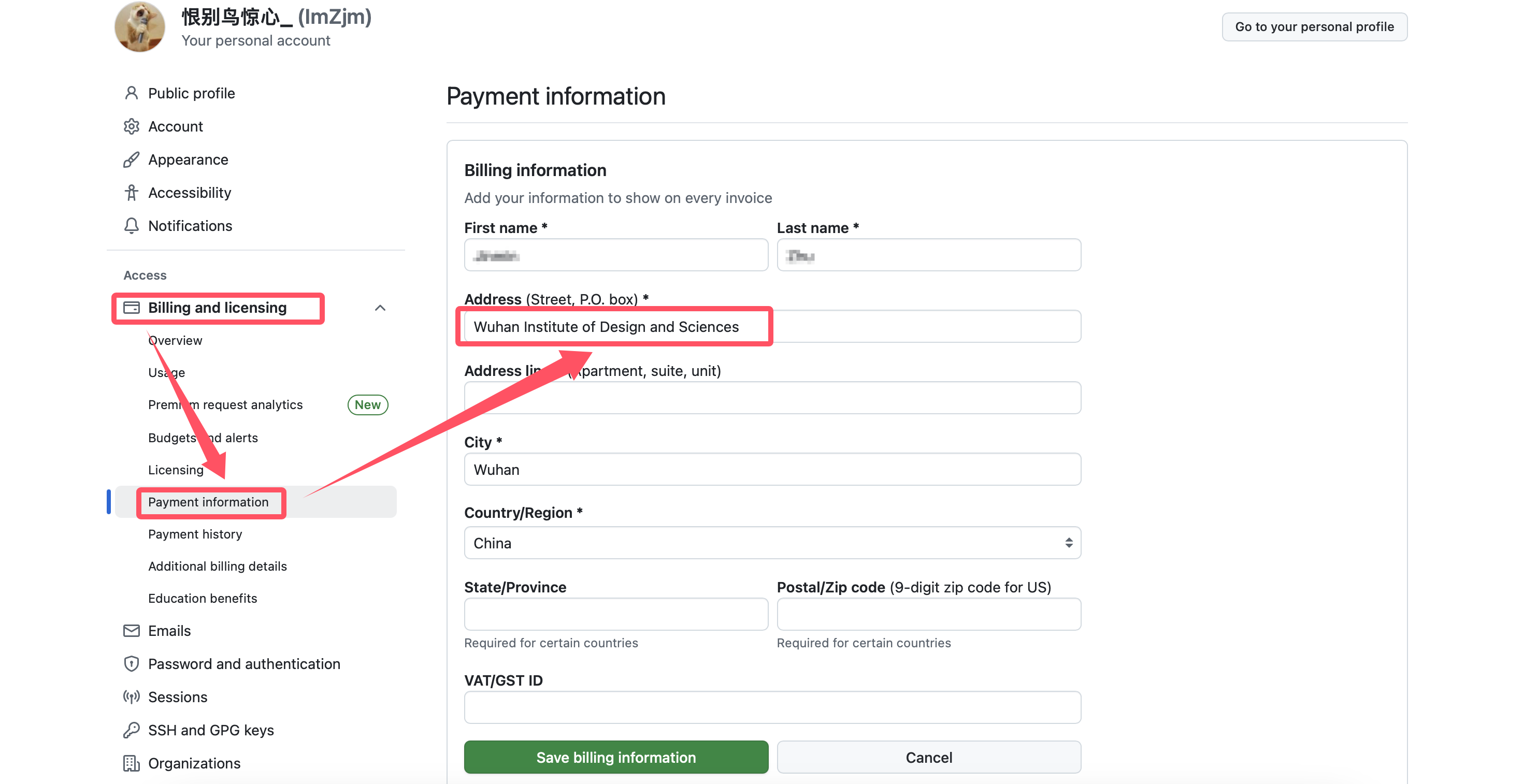Click the VAT/GST ID input field
This screenshot has height=784, width=1523.
[772, 708]
